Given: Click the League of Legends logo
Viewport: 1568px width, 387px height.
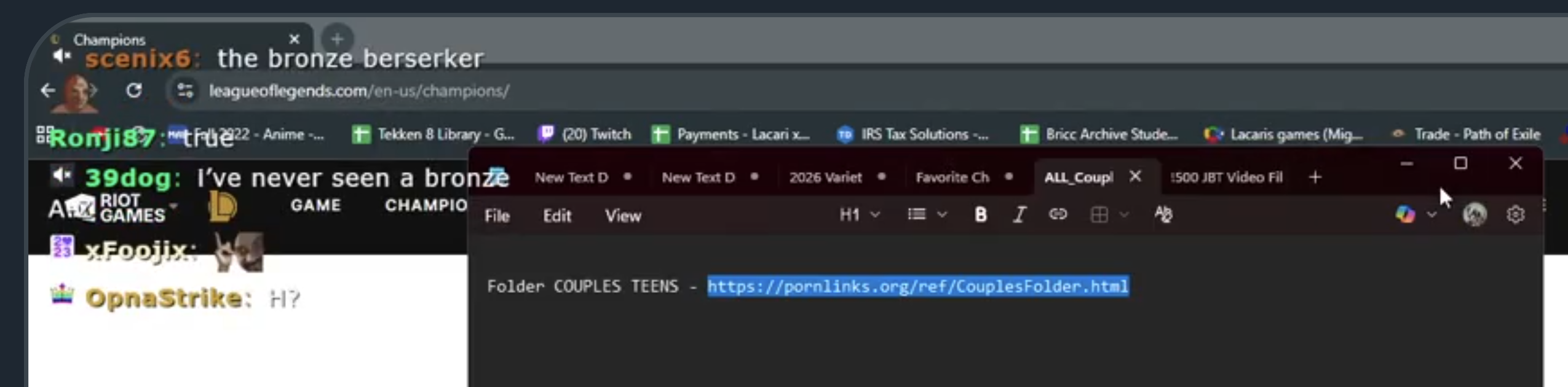Looking at the screenshot, I should (222, 206).
